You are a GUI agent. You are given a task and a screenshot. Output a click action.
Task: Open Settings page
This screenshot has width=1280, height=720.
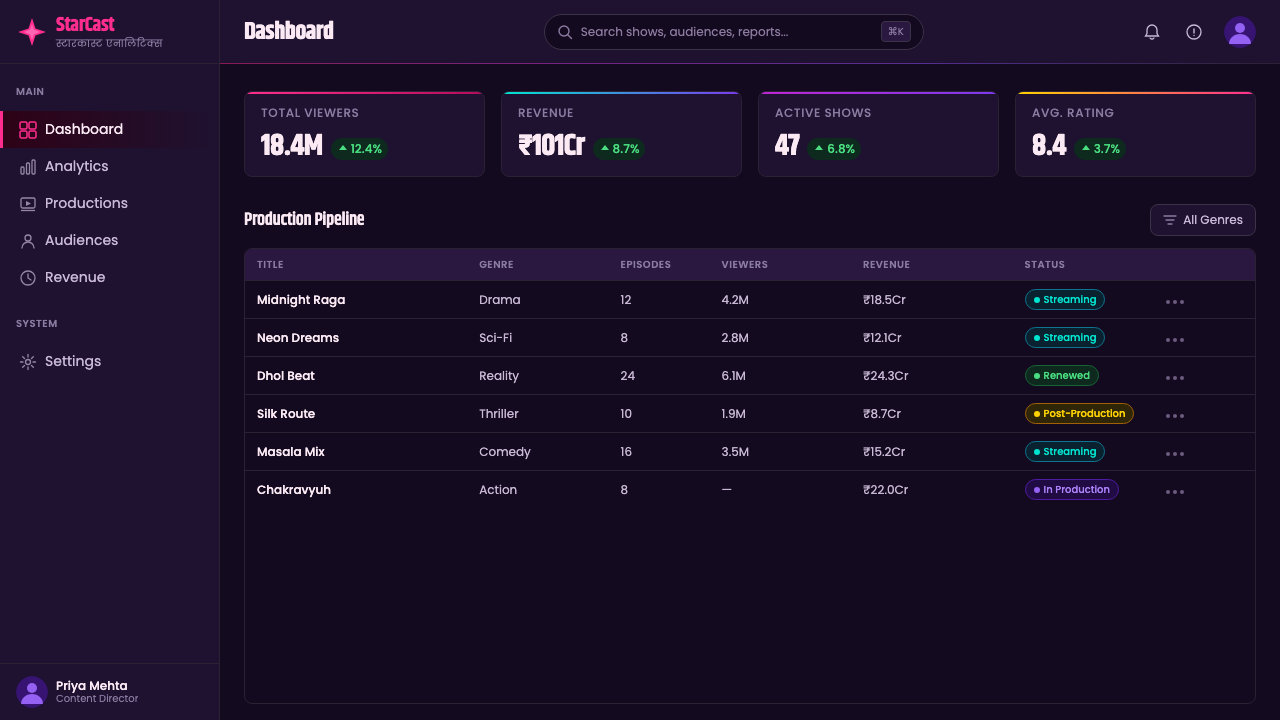(110, 362)
